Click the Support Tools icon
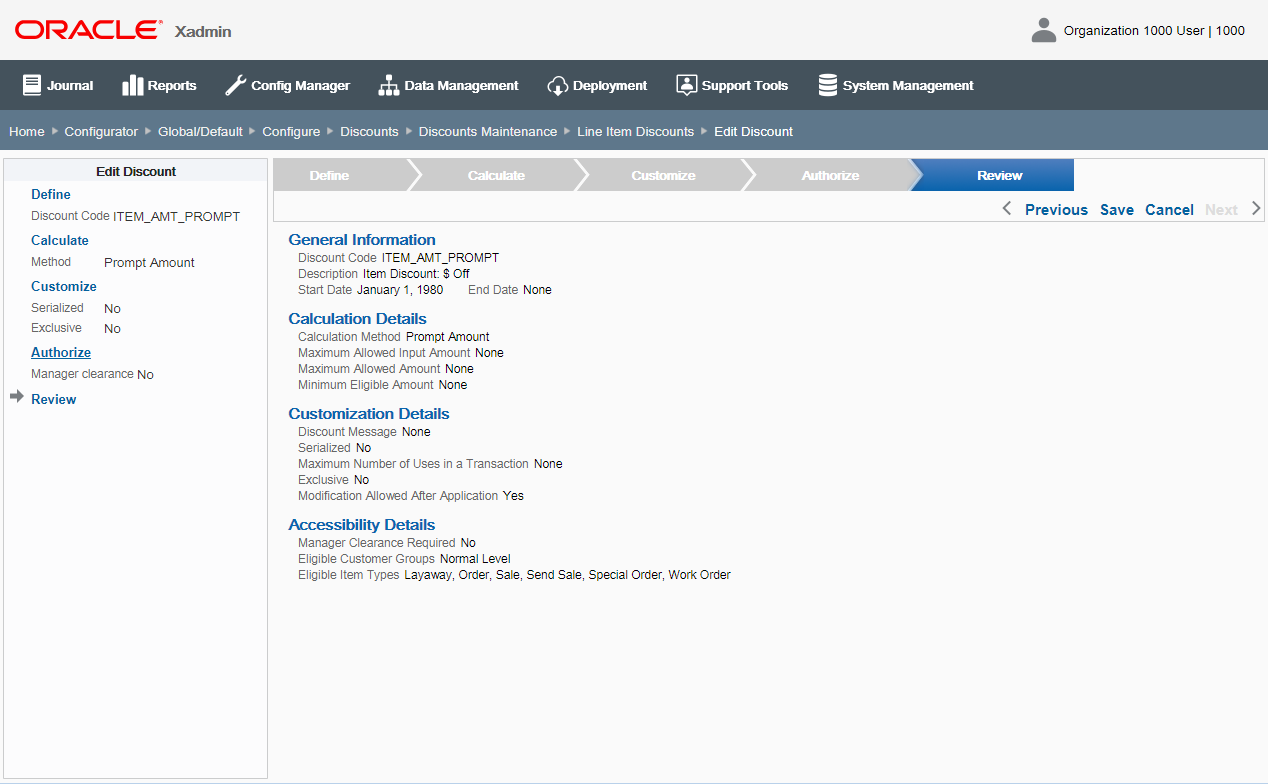Viewport: 1268px width, 784px height. coord(686,85)
